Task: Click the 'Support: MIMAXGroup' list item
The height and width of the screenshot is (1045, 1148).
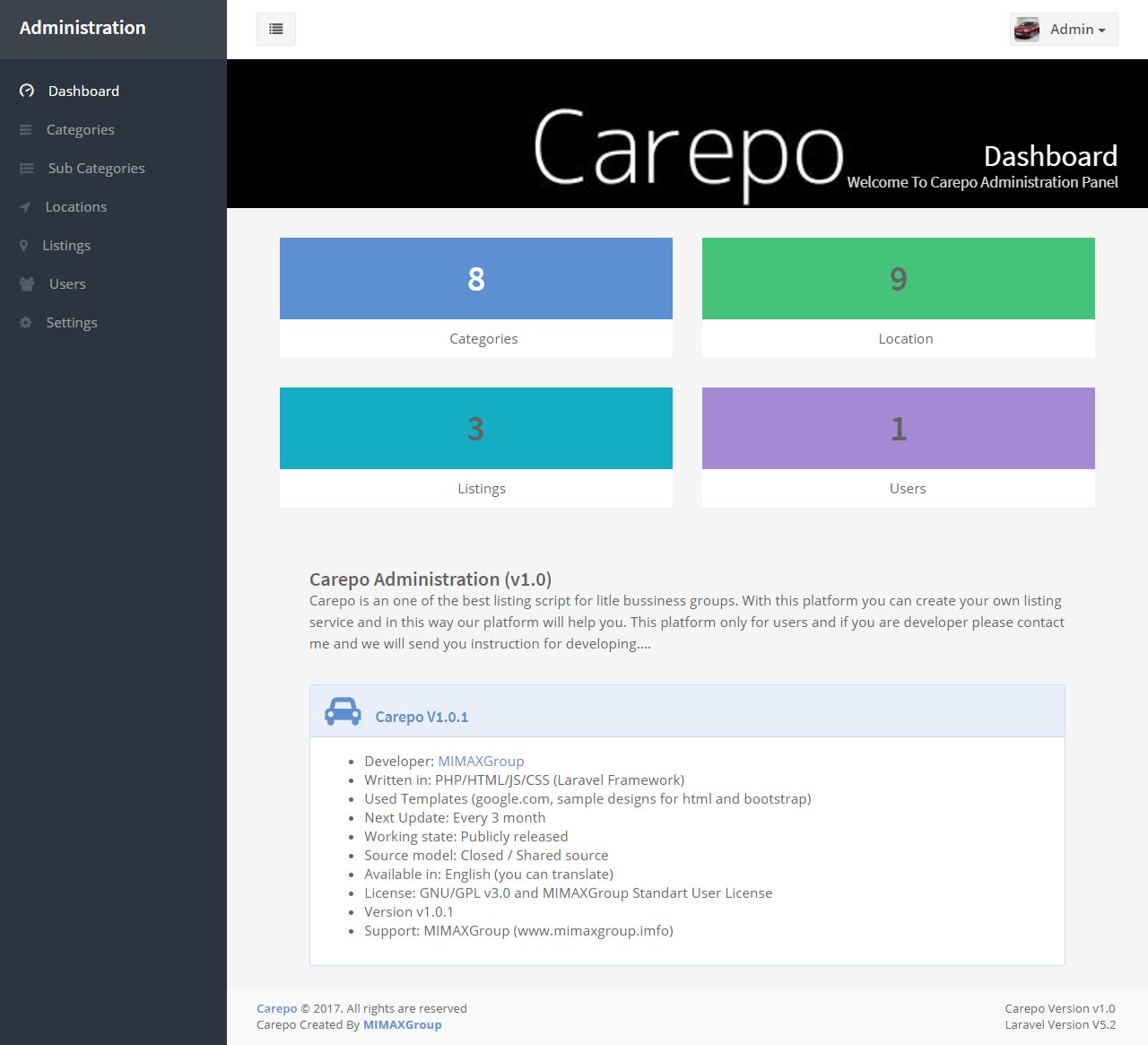Action: (518, 930)
